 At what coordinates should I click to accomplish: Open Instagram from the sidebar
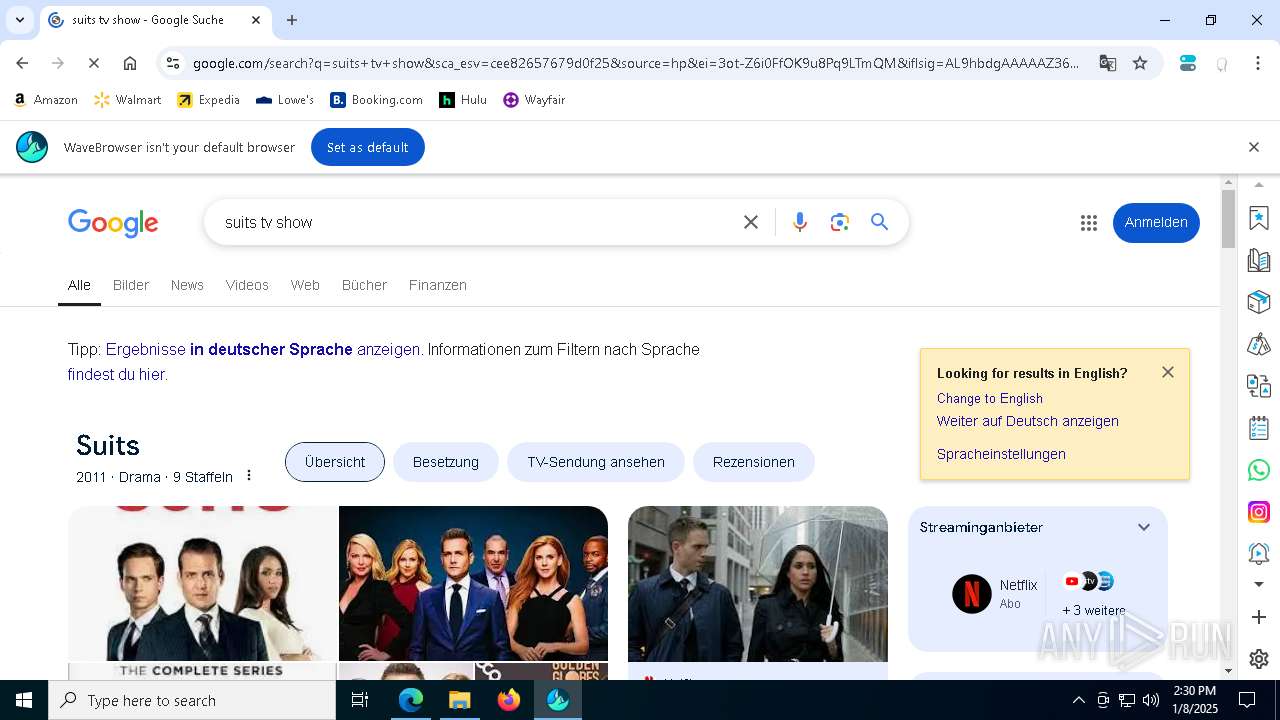pyautogui.click(x=1259, y=512)
